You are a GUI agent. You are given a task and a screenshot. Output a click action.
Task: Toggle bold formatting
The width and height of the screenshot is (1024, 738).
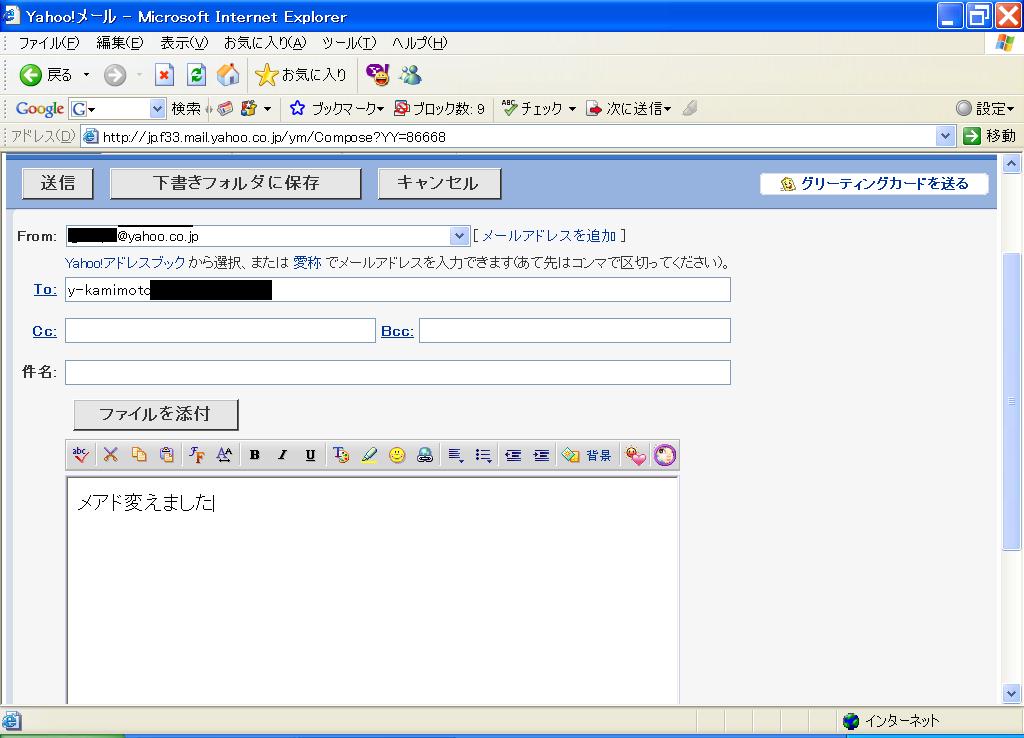click(x=255, y=455)
